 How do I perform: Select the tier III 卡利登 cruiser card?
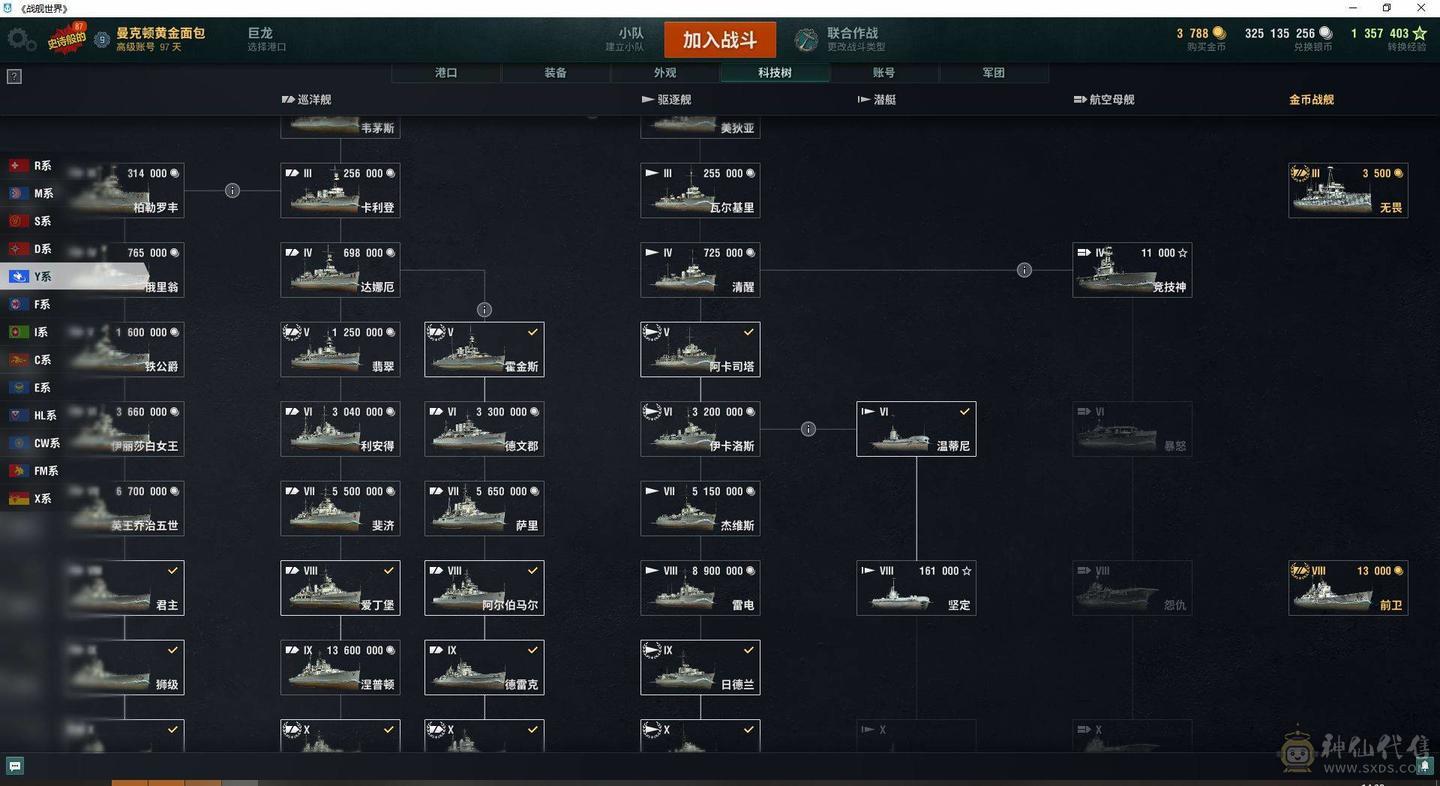tap(340, 190)
